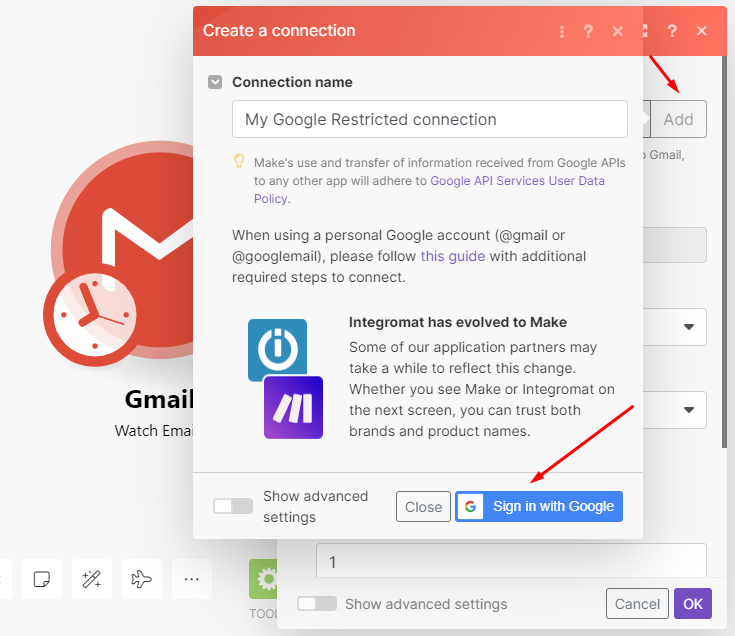Collapse the Connection name field toggle
The image size is (735, 636).
[x=215, y=82]
